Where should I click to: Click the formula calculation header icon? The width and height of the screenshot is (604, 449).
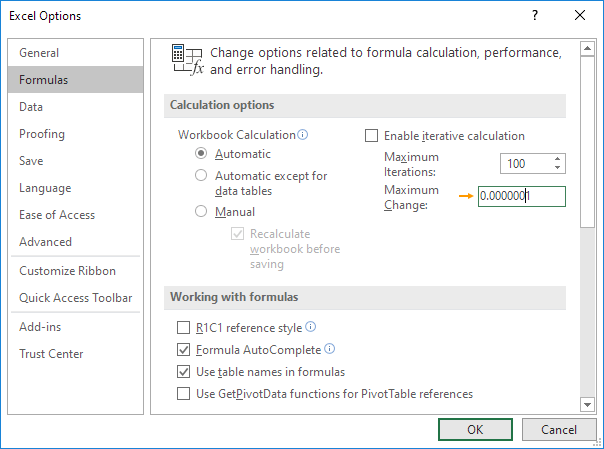[x=187, y=60]
